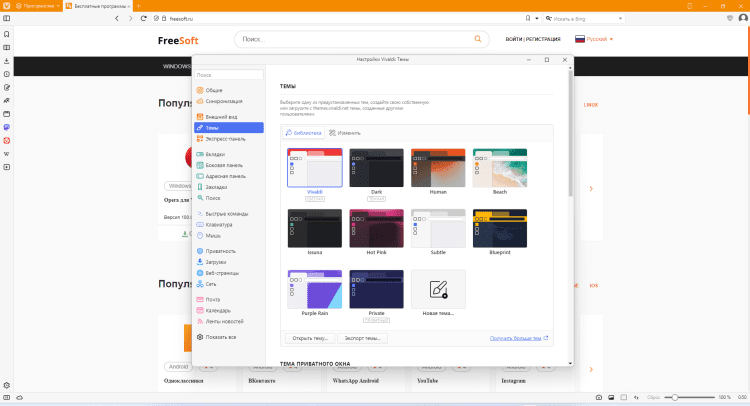Expand the Пространства workspaces dropdown
The height and width of the screenshot is (406, 750).
38,6
